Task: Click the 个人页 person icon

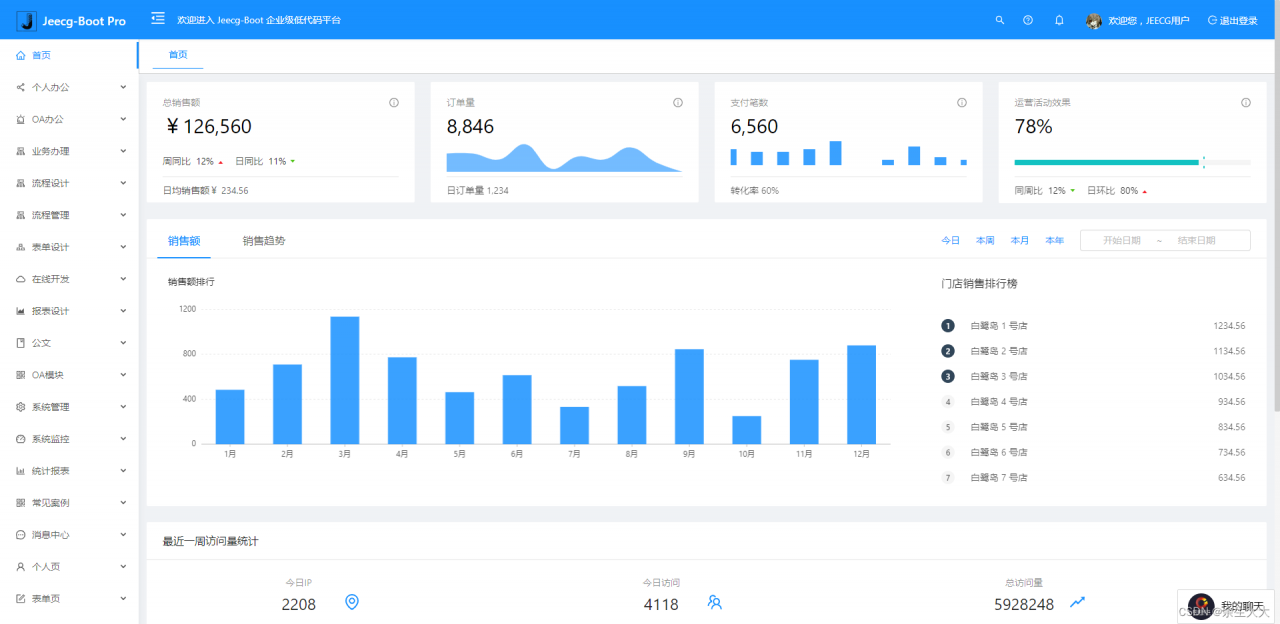Action: [x=21, y=567]
